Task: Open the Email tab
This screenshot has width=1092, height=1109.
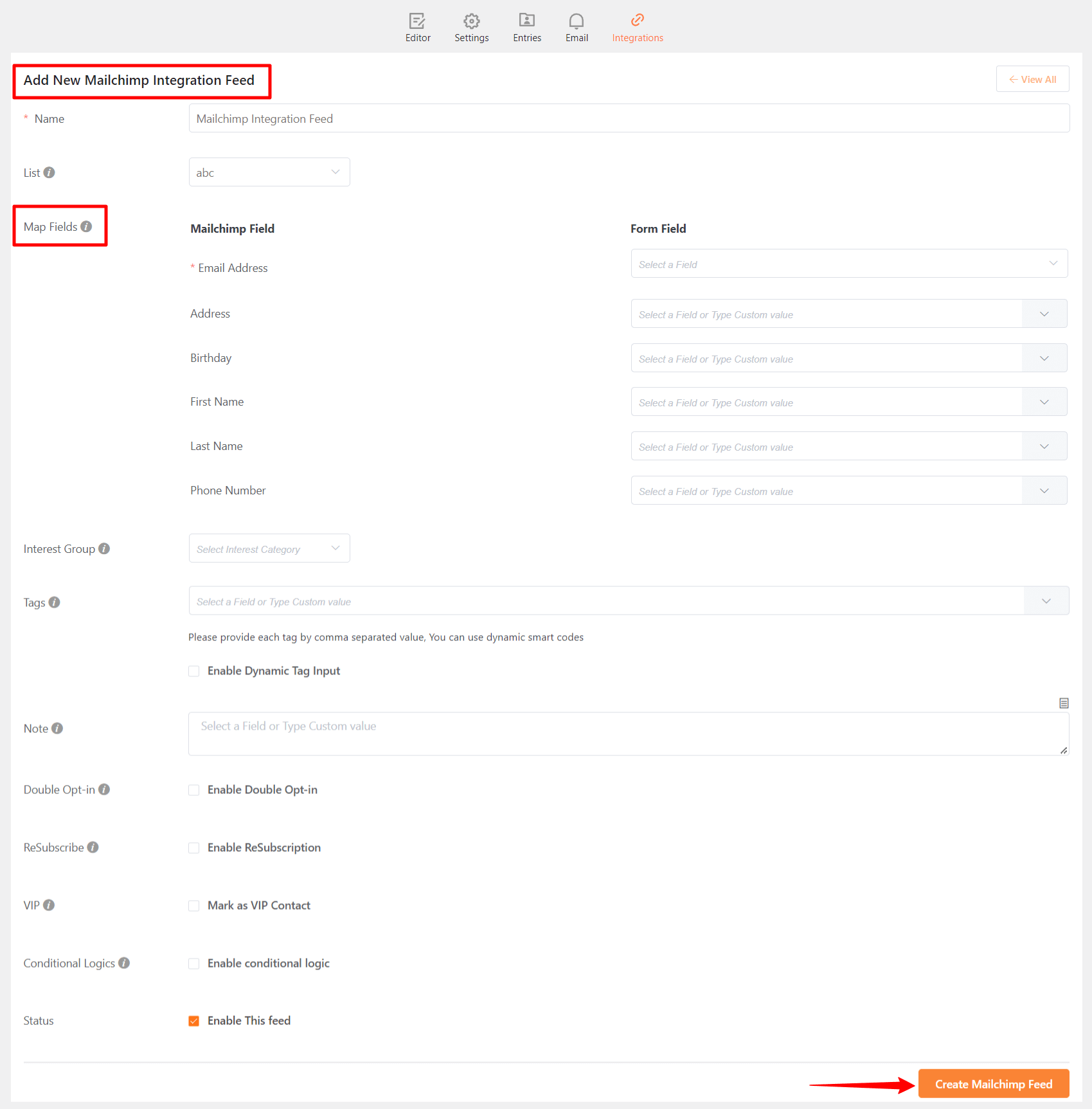Action: point(577,28)
